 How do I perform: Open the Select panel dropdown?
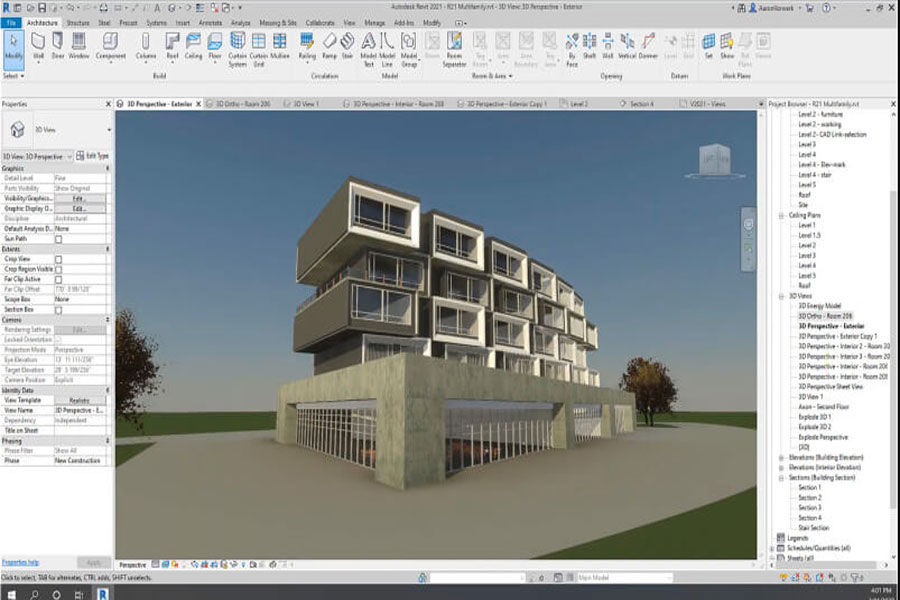[14, 76]
